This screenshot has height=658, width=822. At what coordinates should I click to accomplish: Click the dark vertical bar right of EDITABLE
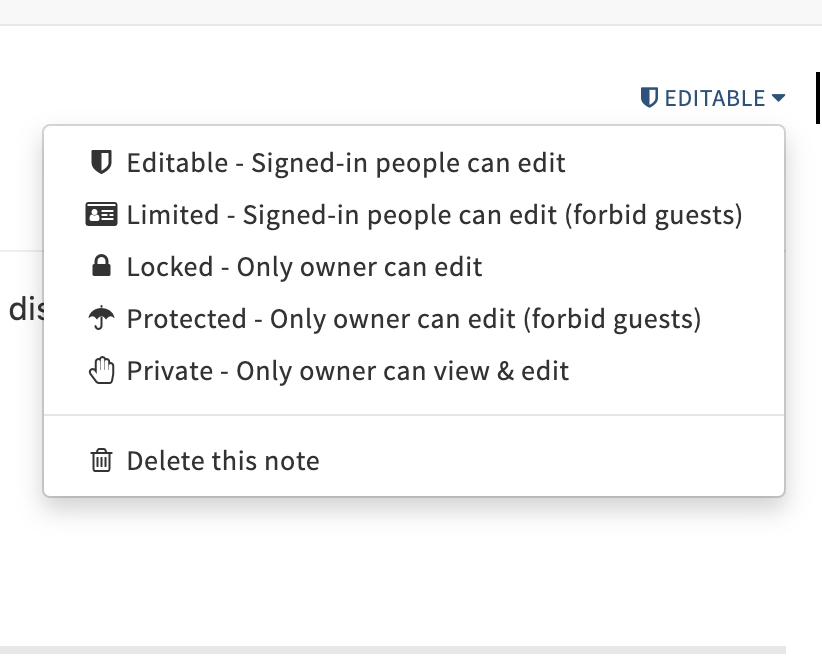coord(818,98)
